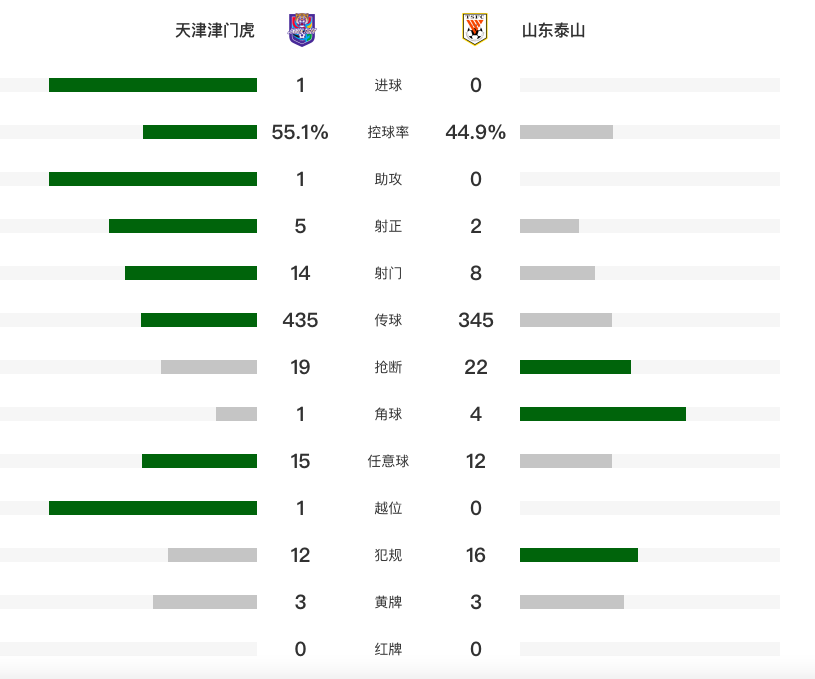Screen dimensions: 815x679
Task: Select the 任意球 free kick label
Action: coord(388,461)
